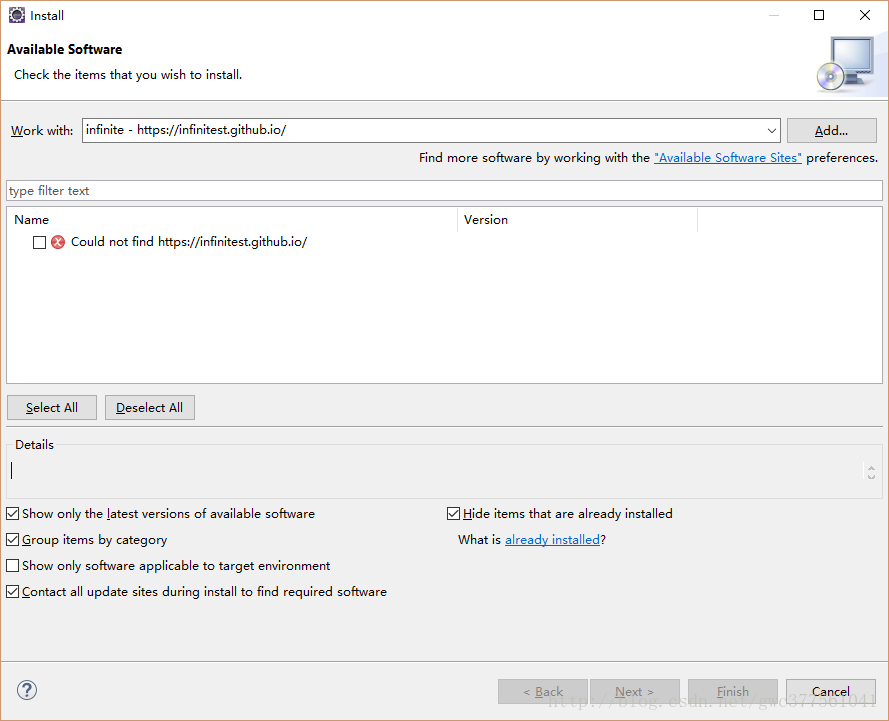The height and width of the screenshot is (721, 889).
Task: Disable Group items by category
Action: coord(13,540)
